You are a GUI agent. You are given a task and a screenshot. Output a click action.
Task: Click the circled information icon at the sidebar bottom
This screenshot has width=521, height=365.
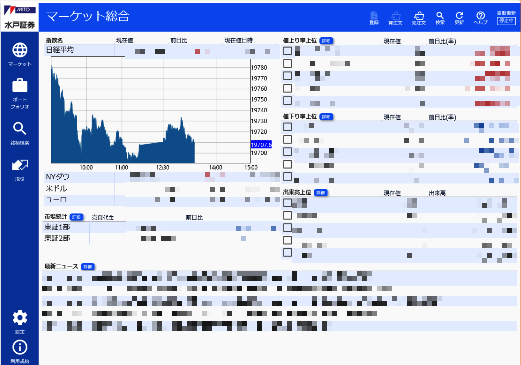coord(20,351)
